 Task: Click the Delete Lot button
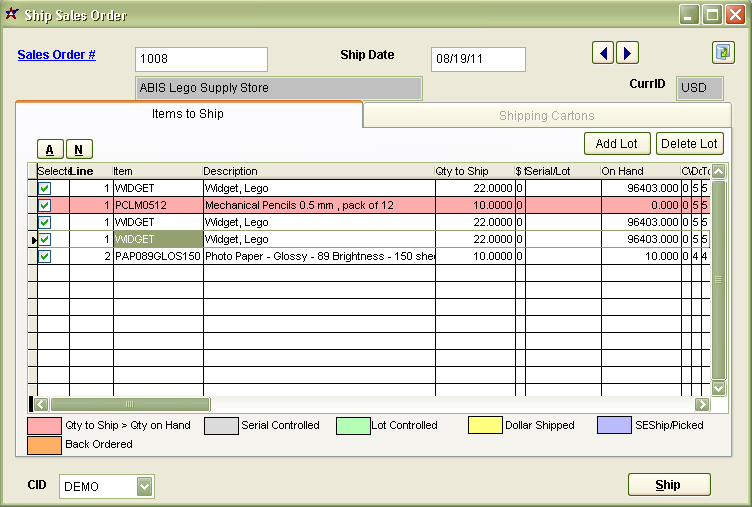(x=689, y=144)
